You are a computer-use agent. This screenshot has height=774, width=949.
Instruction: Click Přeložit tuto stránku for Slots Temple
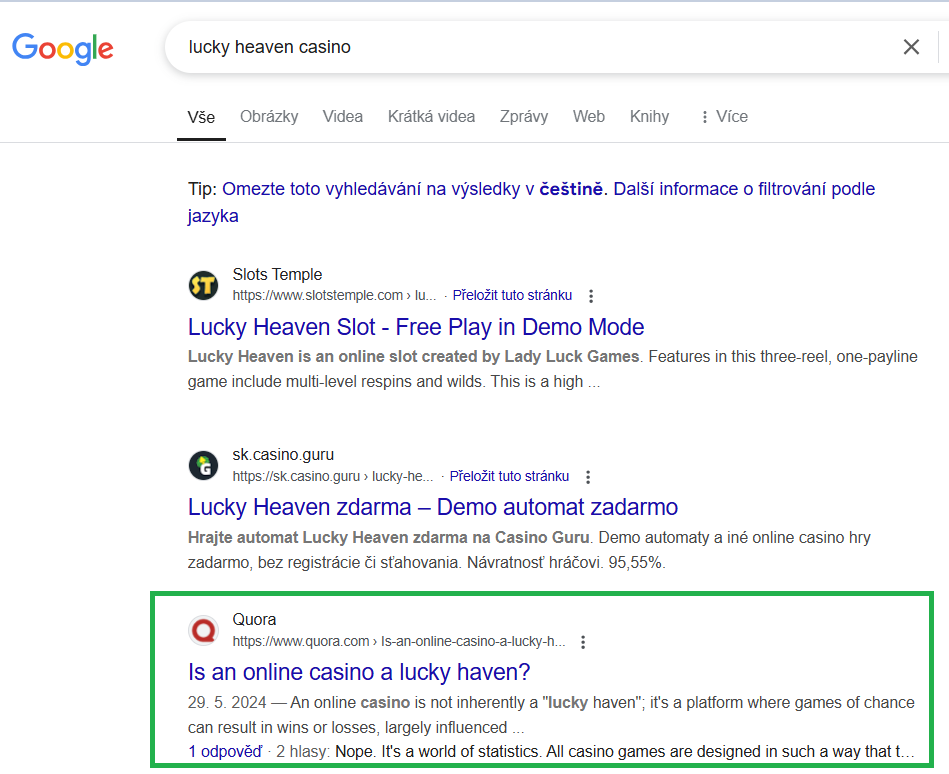(512, 295)
